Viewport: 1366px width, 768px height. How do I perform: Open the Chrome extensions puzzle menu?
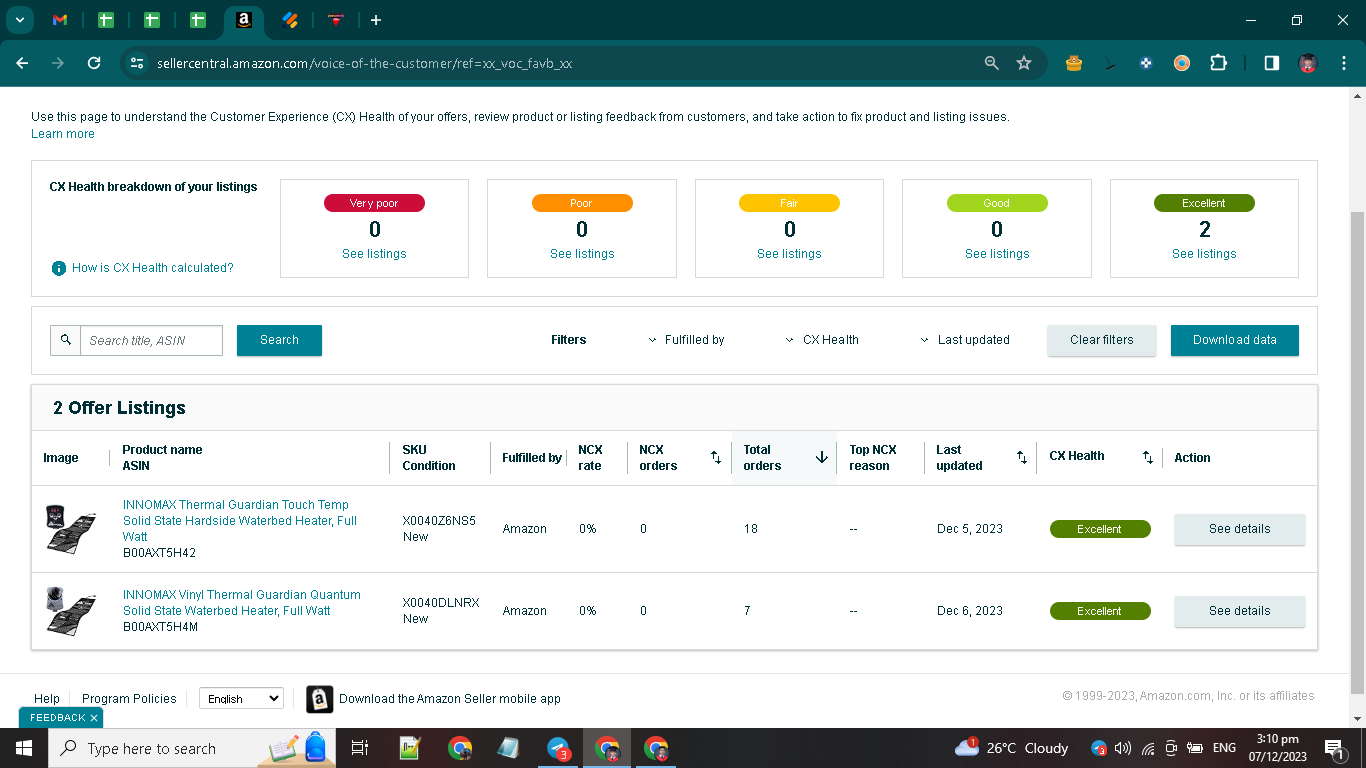tap(1218, 63)
